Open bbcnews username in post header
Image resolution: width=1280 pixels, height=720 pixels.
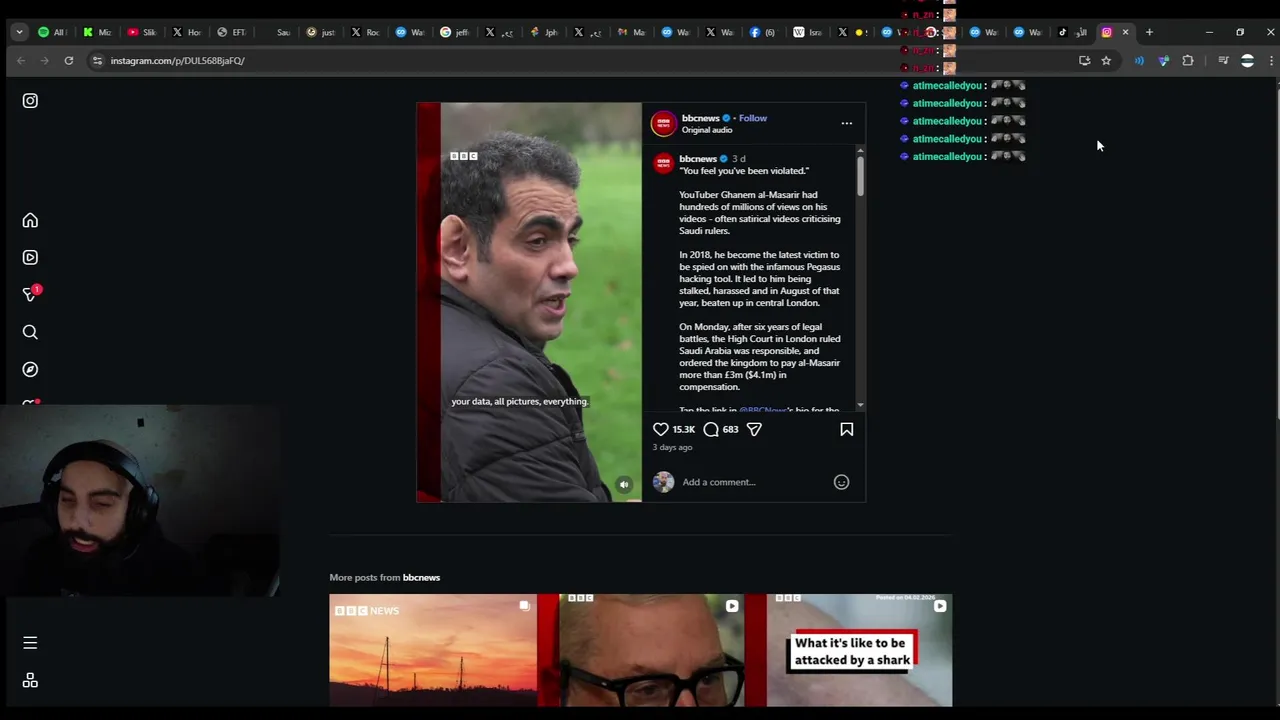coord(700,118)
